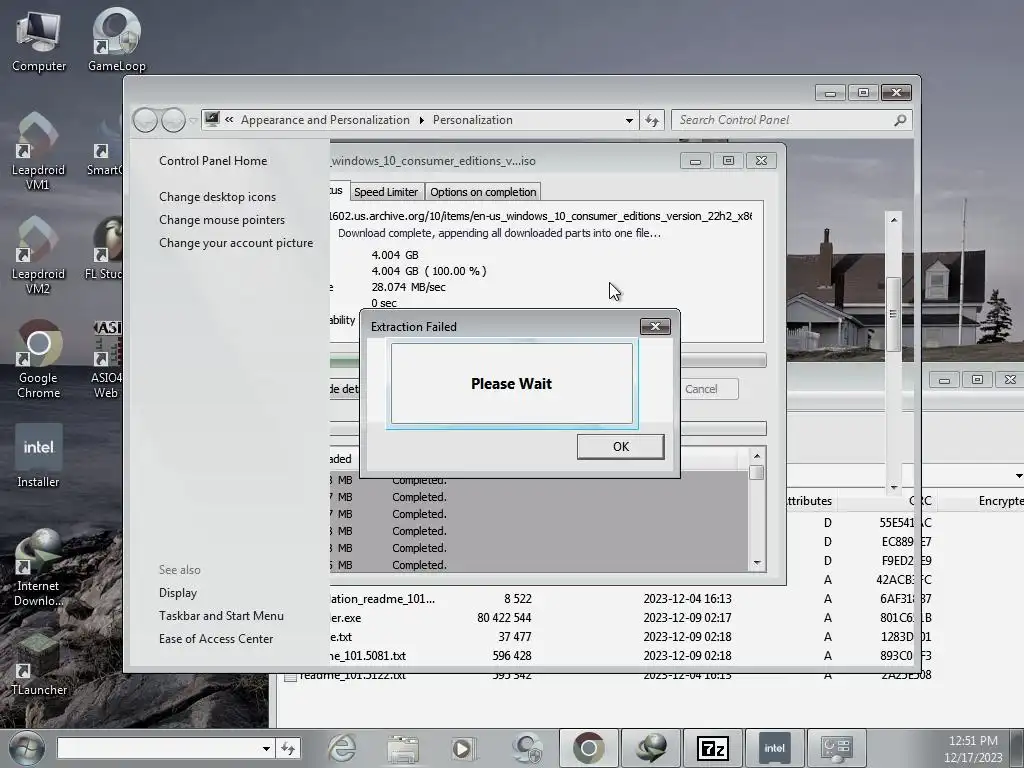Screen dimensions: 1024x768
Task: Click the taskbar address go button
Action: 287,748
